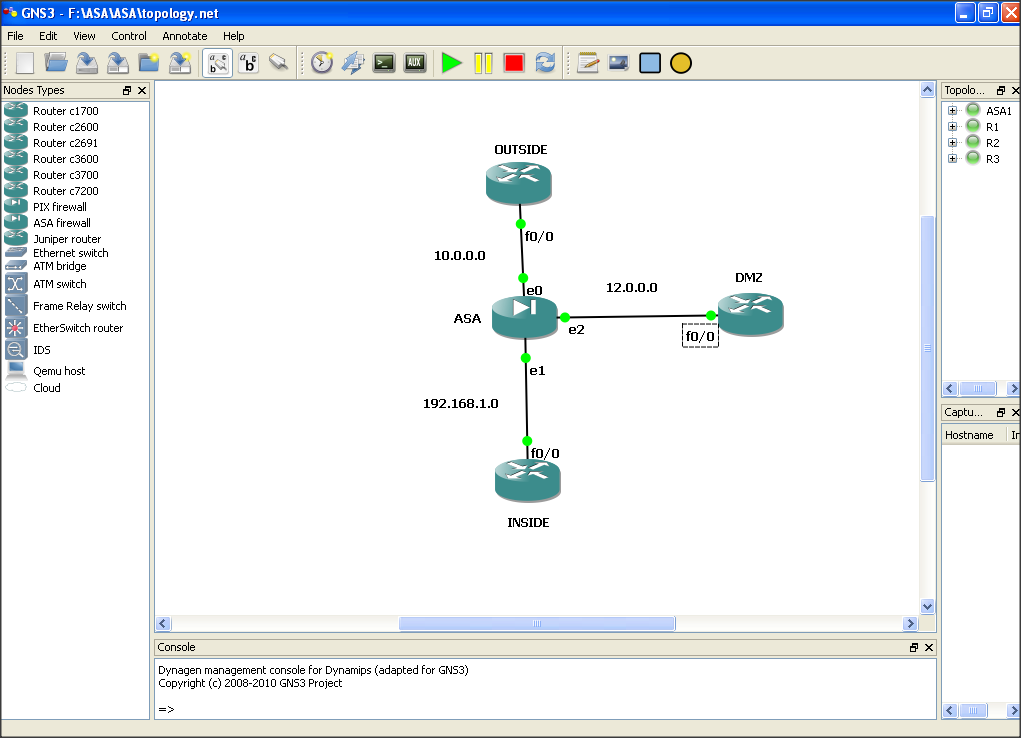
Task: Expand R3 in the Topology Summary panel
Action: point(951,158)
